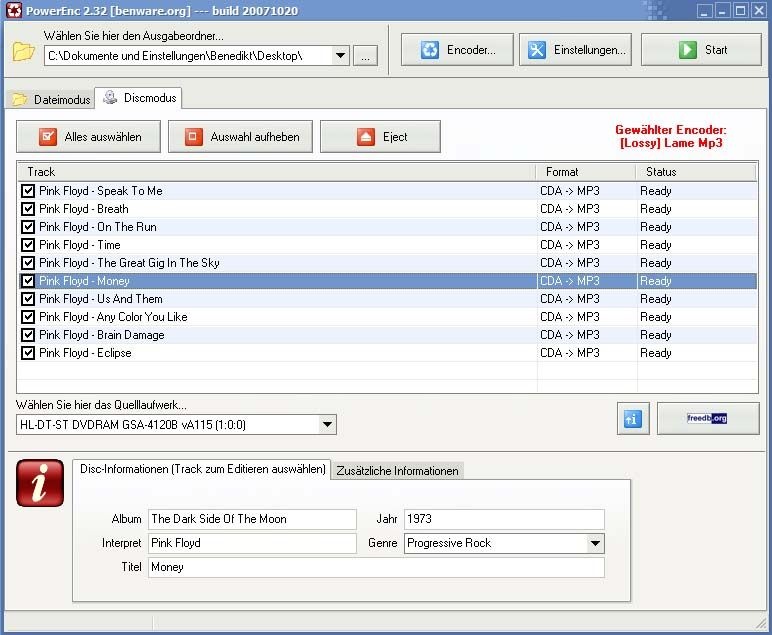Click the large red info icon
Image resolution: width=772 pixels, height=635 pixels.
coord(40,483)
